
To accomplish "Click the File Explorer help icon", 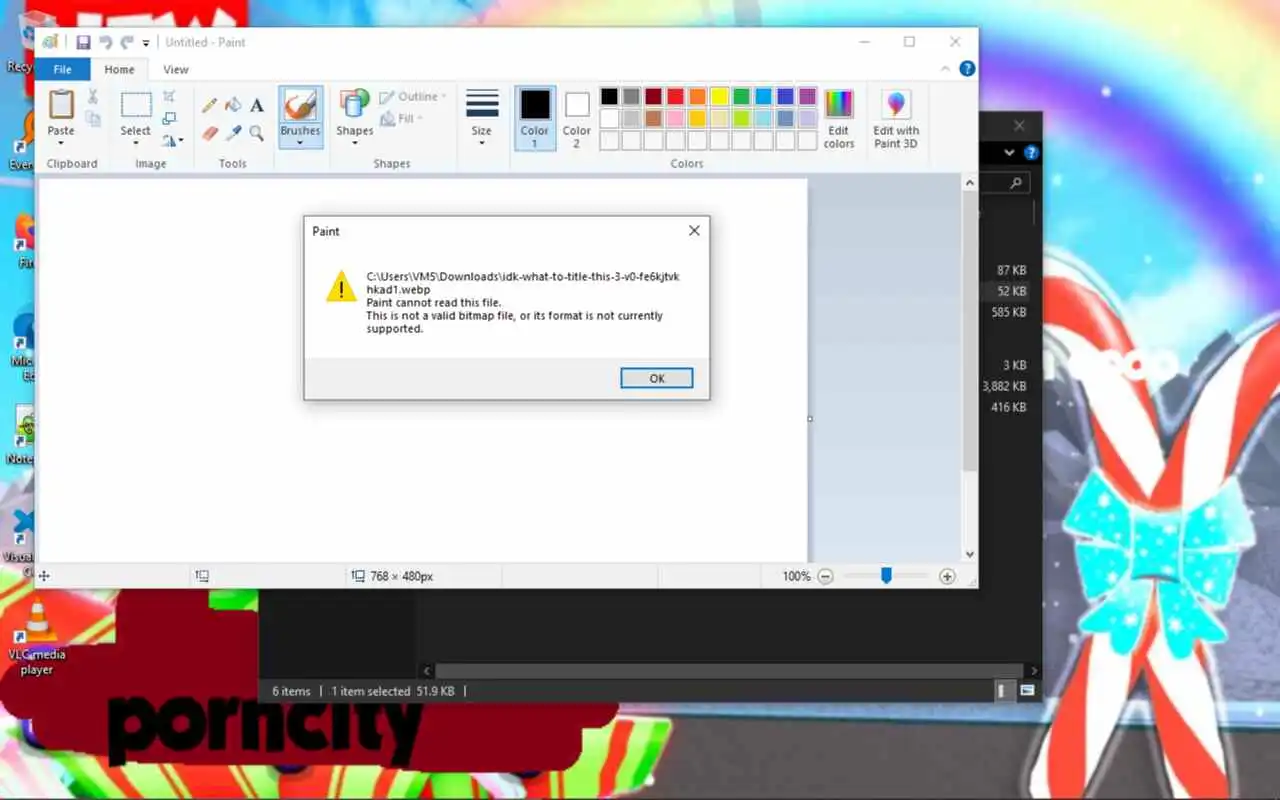I will (x=1031, y=153).
